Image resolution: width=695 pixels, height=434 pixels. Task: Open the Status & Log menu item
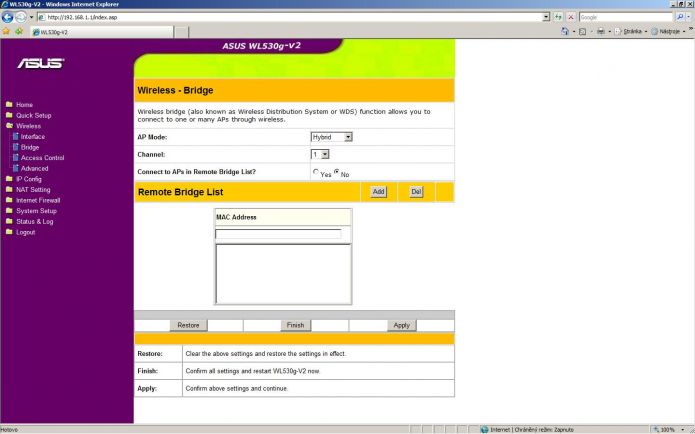point(35,221)
